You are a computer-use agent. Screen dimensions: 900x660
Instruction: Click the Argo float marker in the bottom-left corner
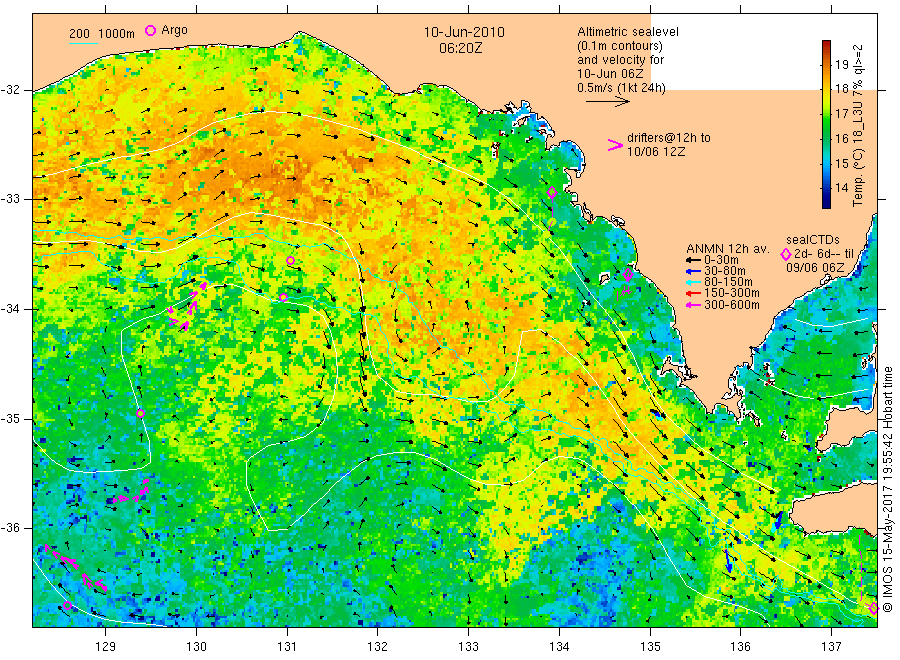tap(68, 605)
